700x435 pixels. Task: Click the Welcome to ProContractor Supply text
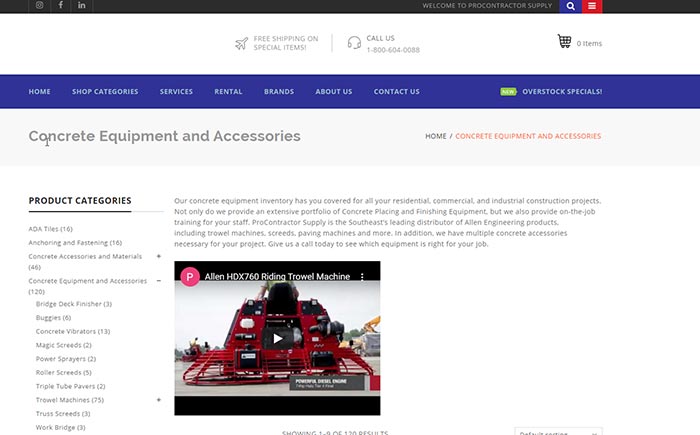[x=487, y=6]
